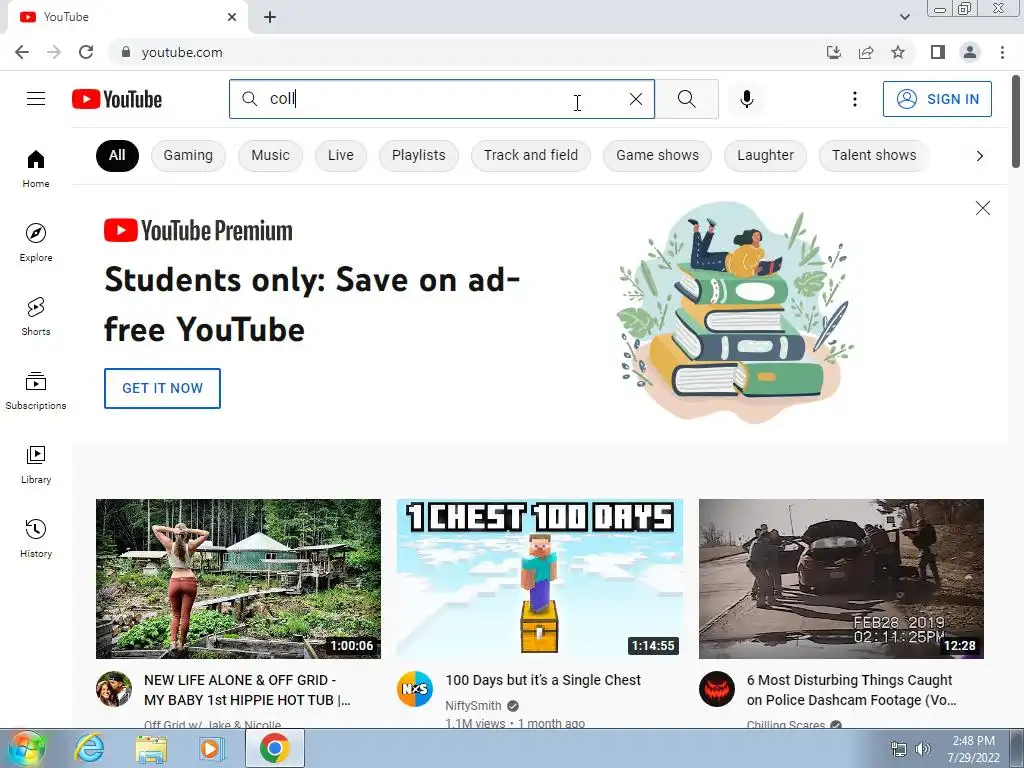Select the Playlists filter chip
This screenshot has width=1024, height=768.
[x=419, y=155]
